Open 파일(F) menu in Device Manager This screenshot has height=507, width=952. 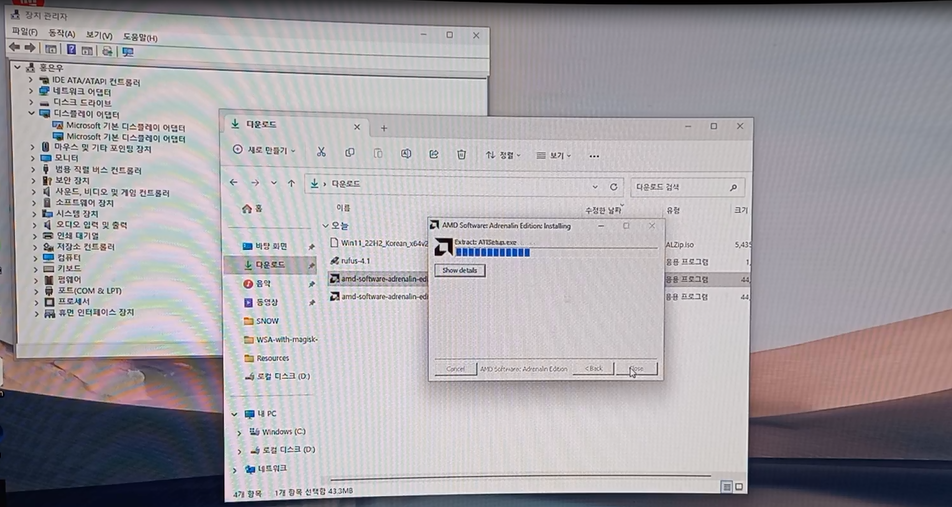pos(24,32)
